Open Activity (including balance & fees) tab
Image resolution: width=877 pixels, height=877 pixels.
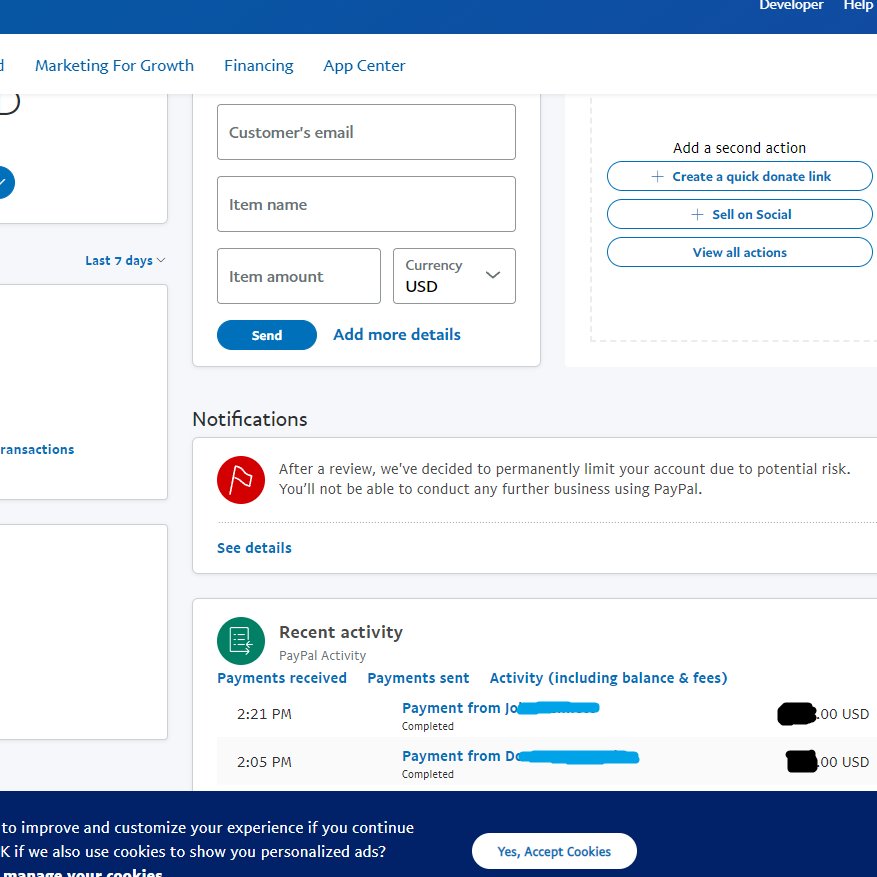(x=609, y=678)
